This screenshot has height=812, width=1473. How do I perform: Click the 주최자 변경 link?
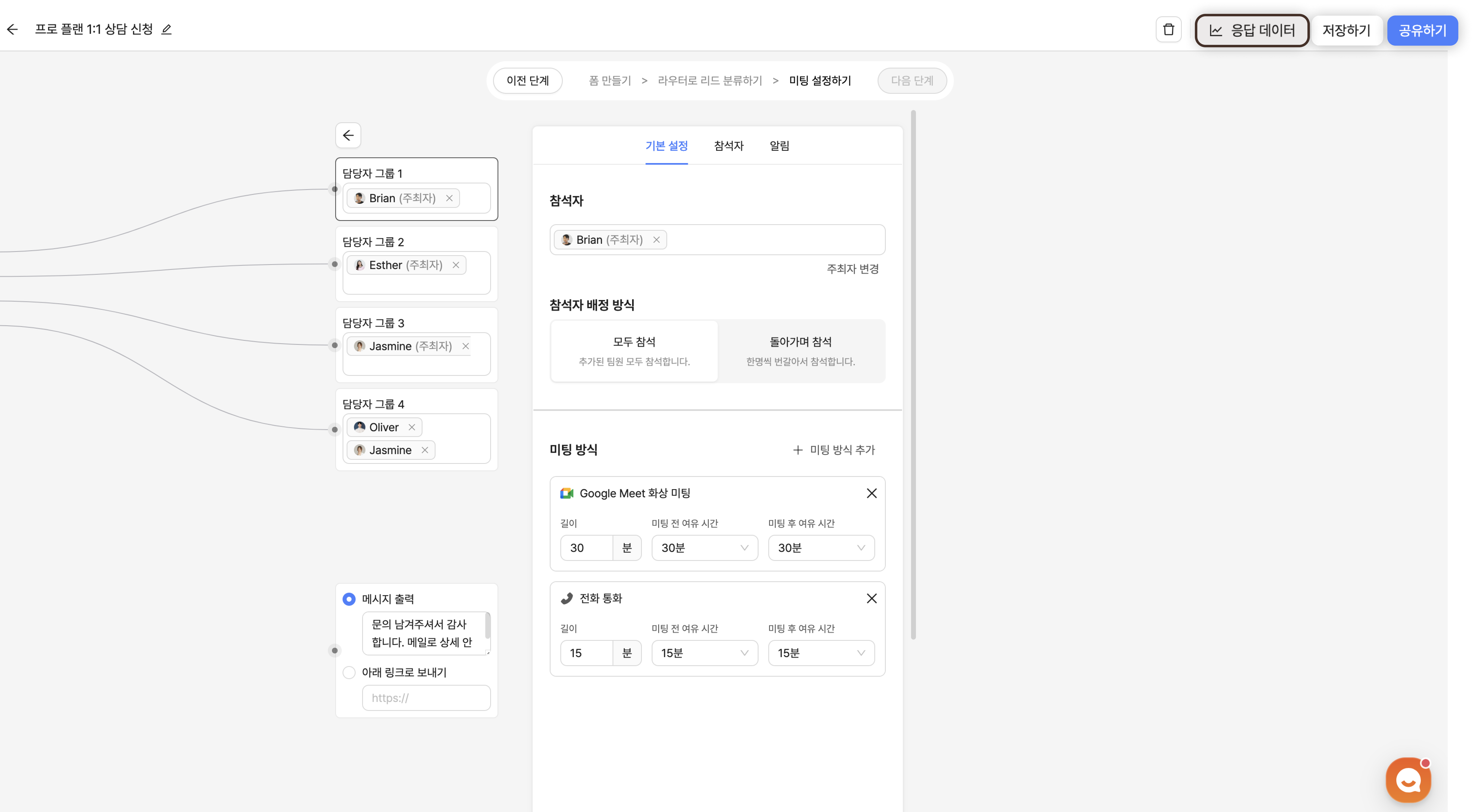pos(852,268)
